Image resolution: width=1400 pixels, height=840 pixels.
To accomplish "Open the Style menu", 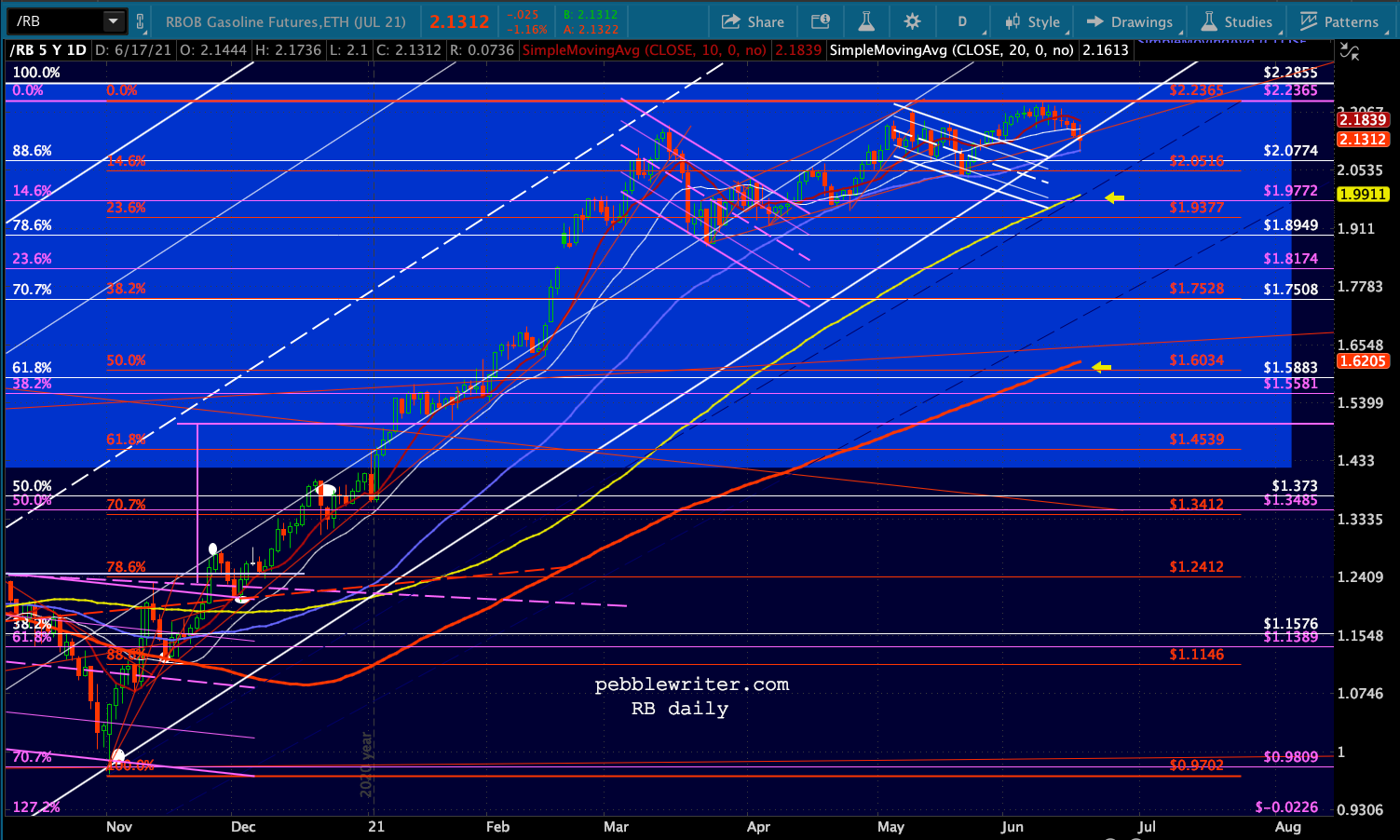I will [1032, 21].
